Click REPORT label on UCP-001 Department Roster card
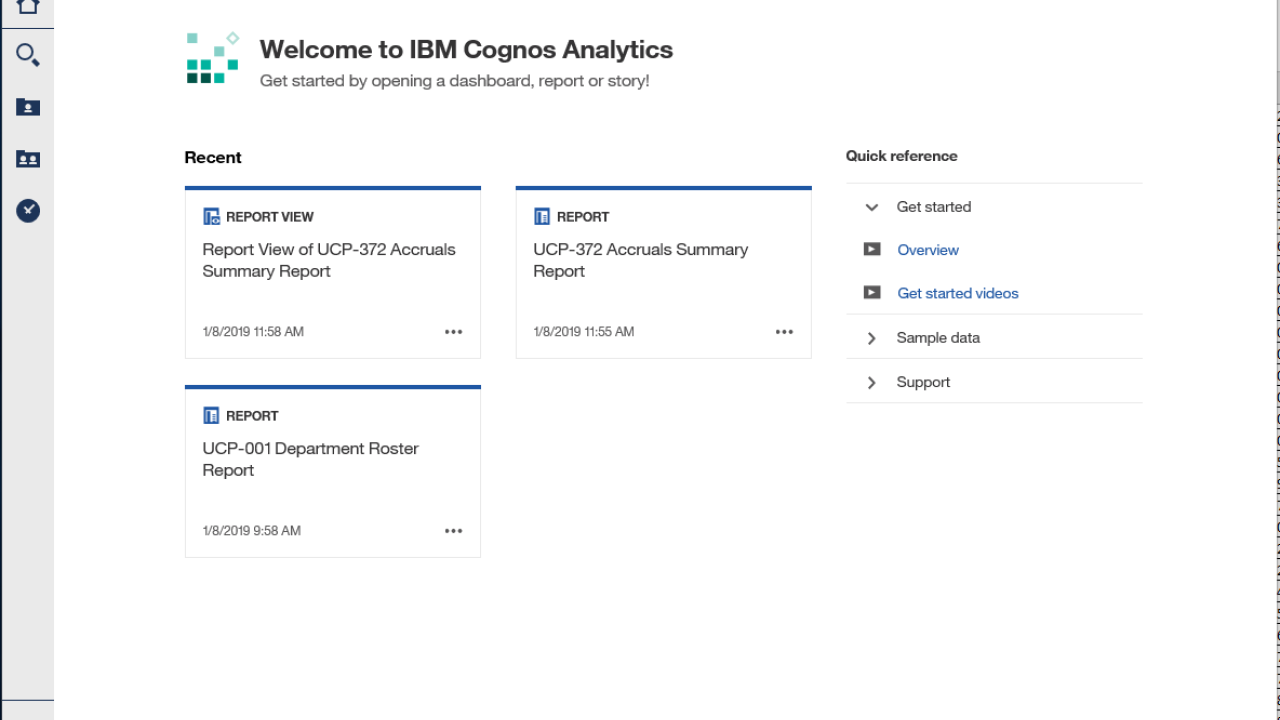1280x720 pixels. point(252,416)
